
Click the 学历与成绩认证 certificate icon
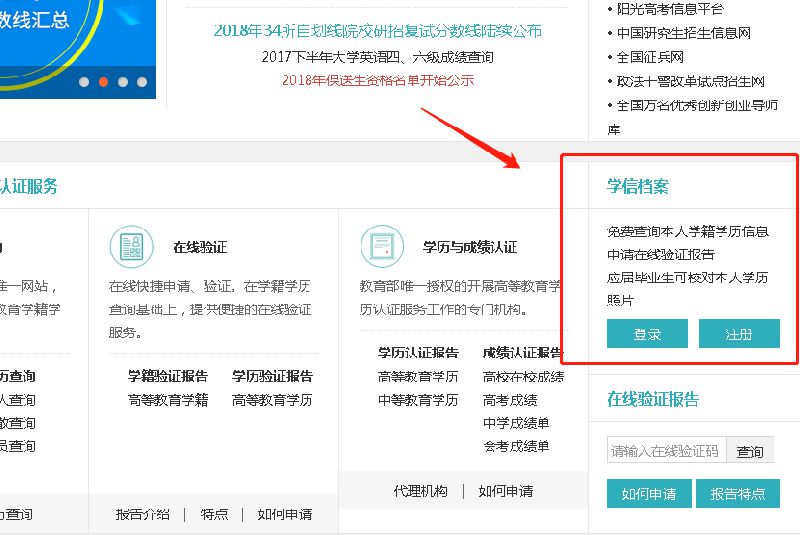(382, 247)
